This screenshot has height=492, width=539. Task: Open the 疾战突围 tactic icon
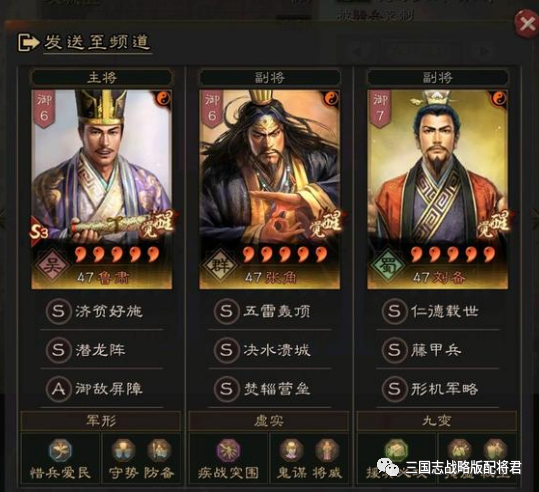pyautogui.click(x=228, y=450)
